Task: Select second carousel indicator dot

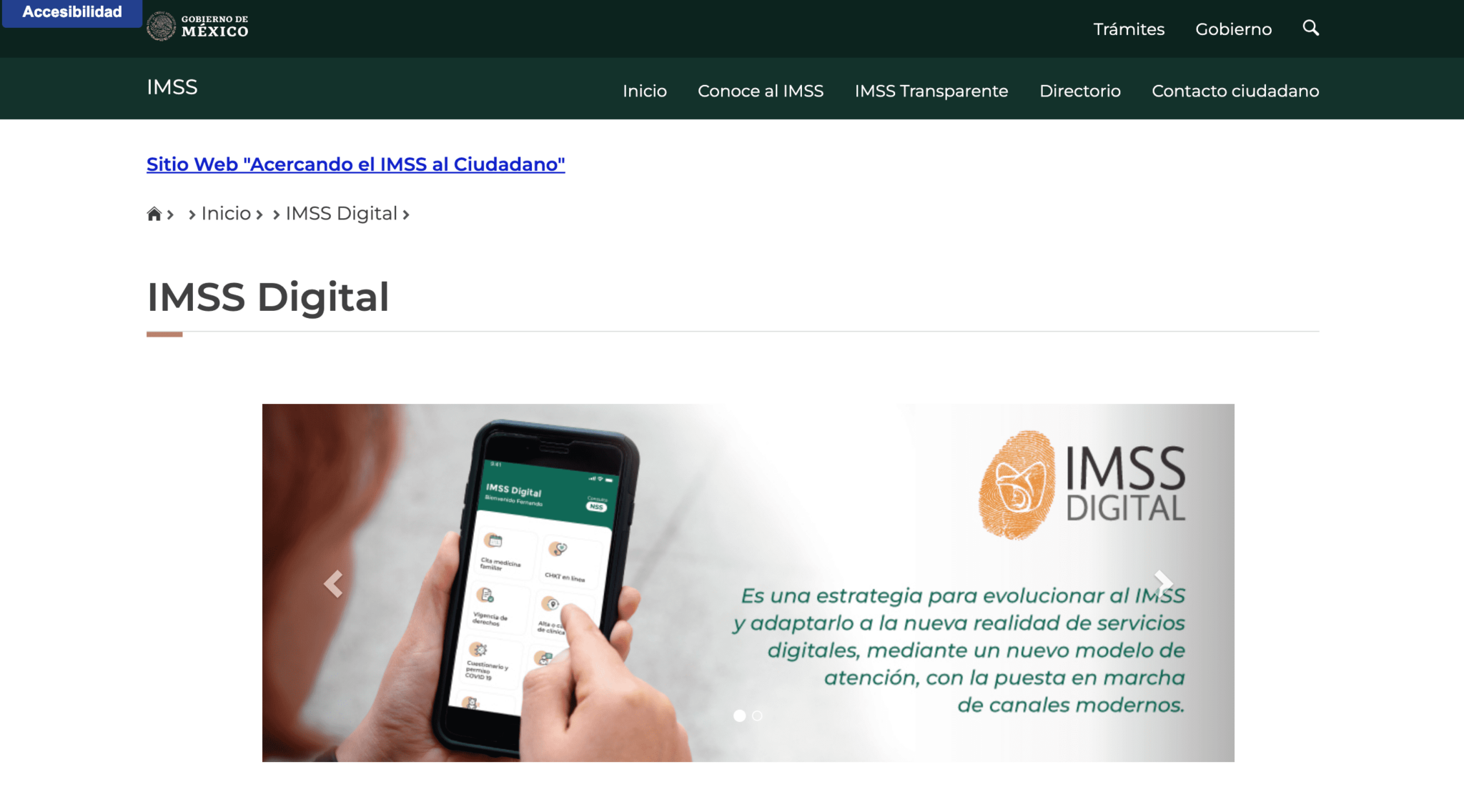Action: (757, 716)
